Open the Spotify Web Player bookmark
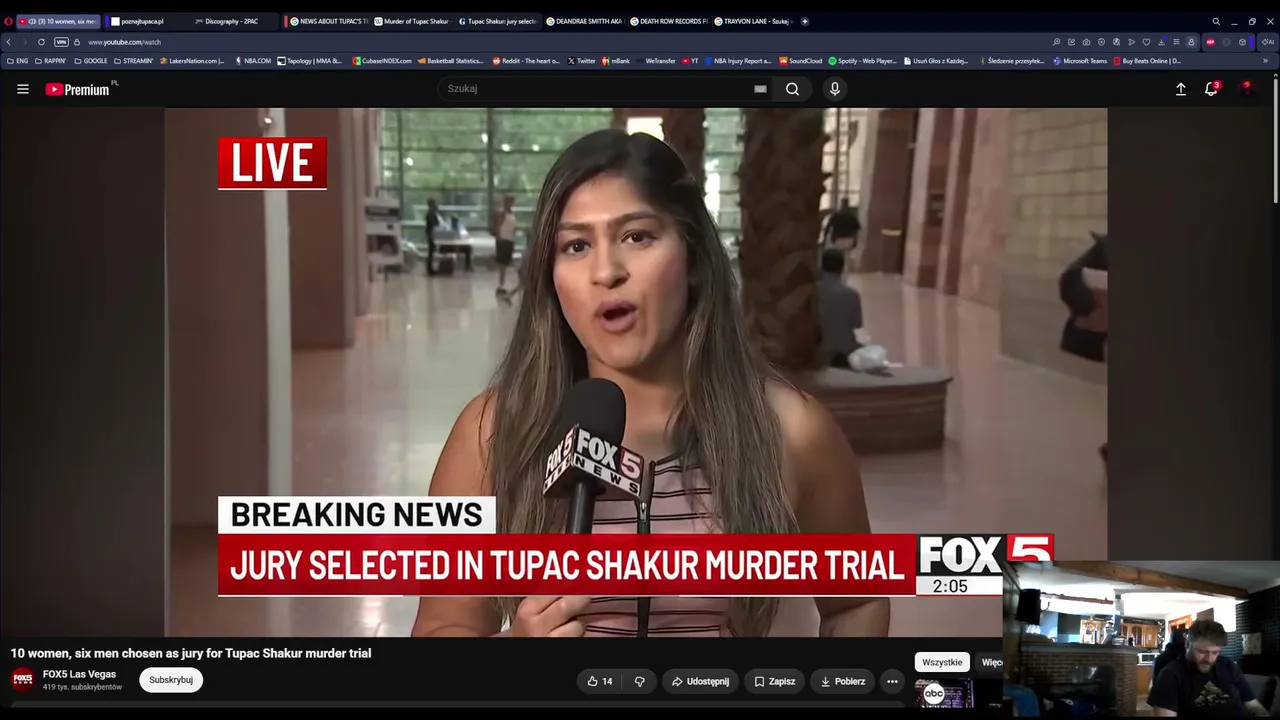 click(x=863, y=61)
